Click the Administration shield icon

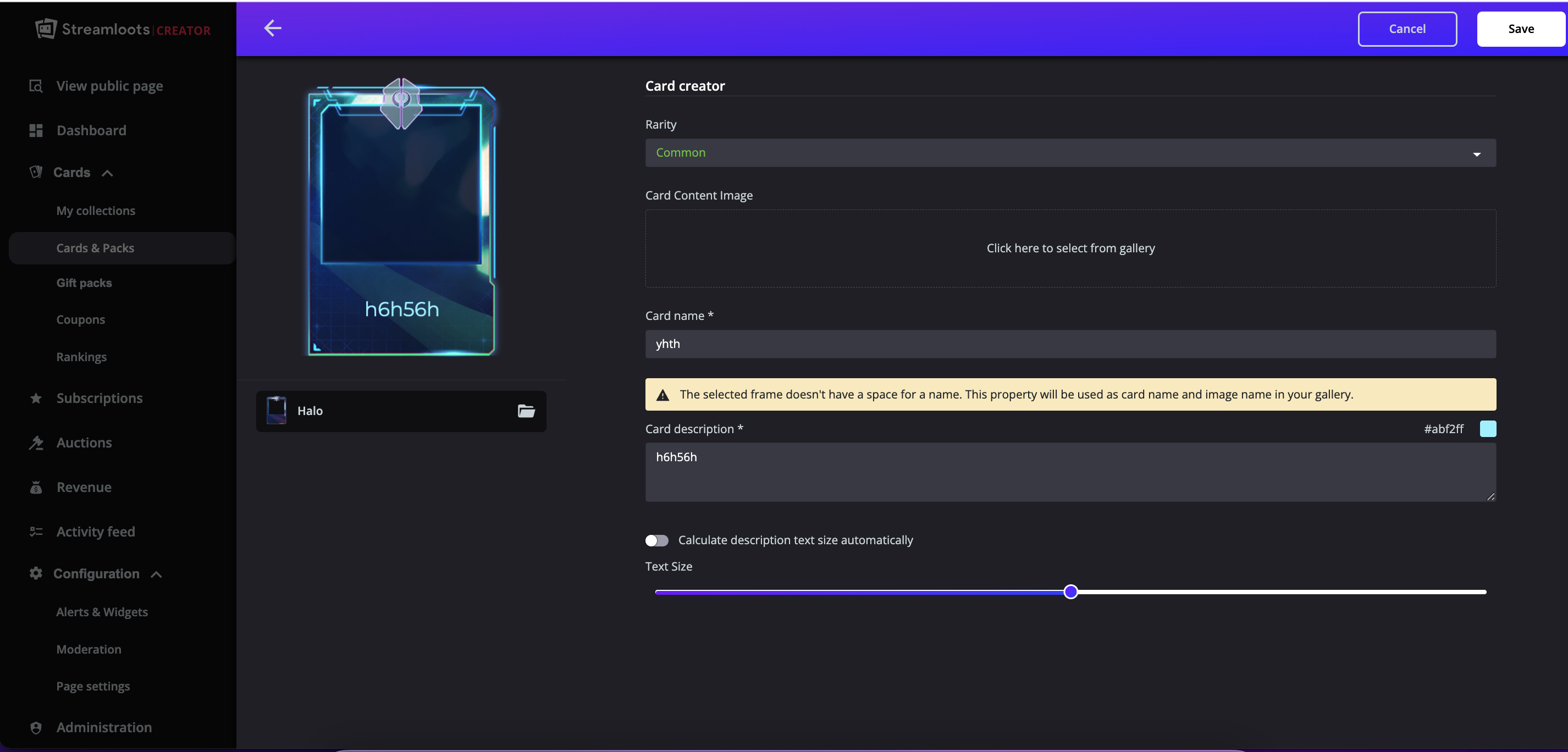[x=36, y=727]
